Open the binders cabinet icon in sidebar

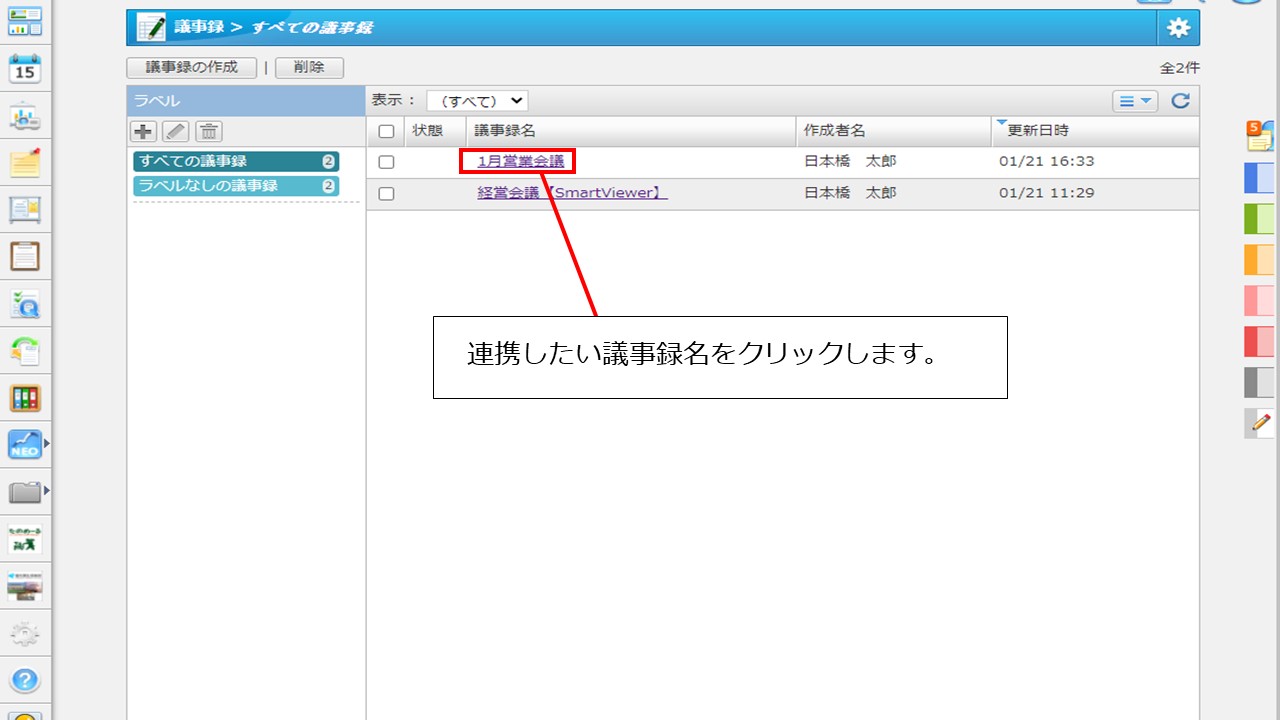pyautogui.click(x=25, y=398)
